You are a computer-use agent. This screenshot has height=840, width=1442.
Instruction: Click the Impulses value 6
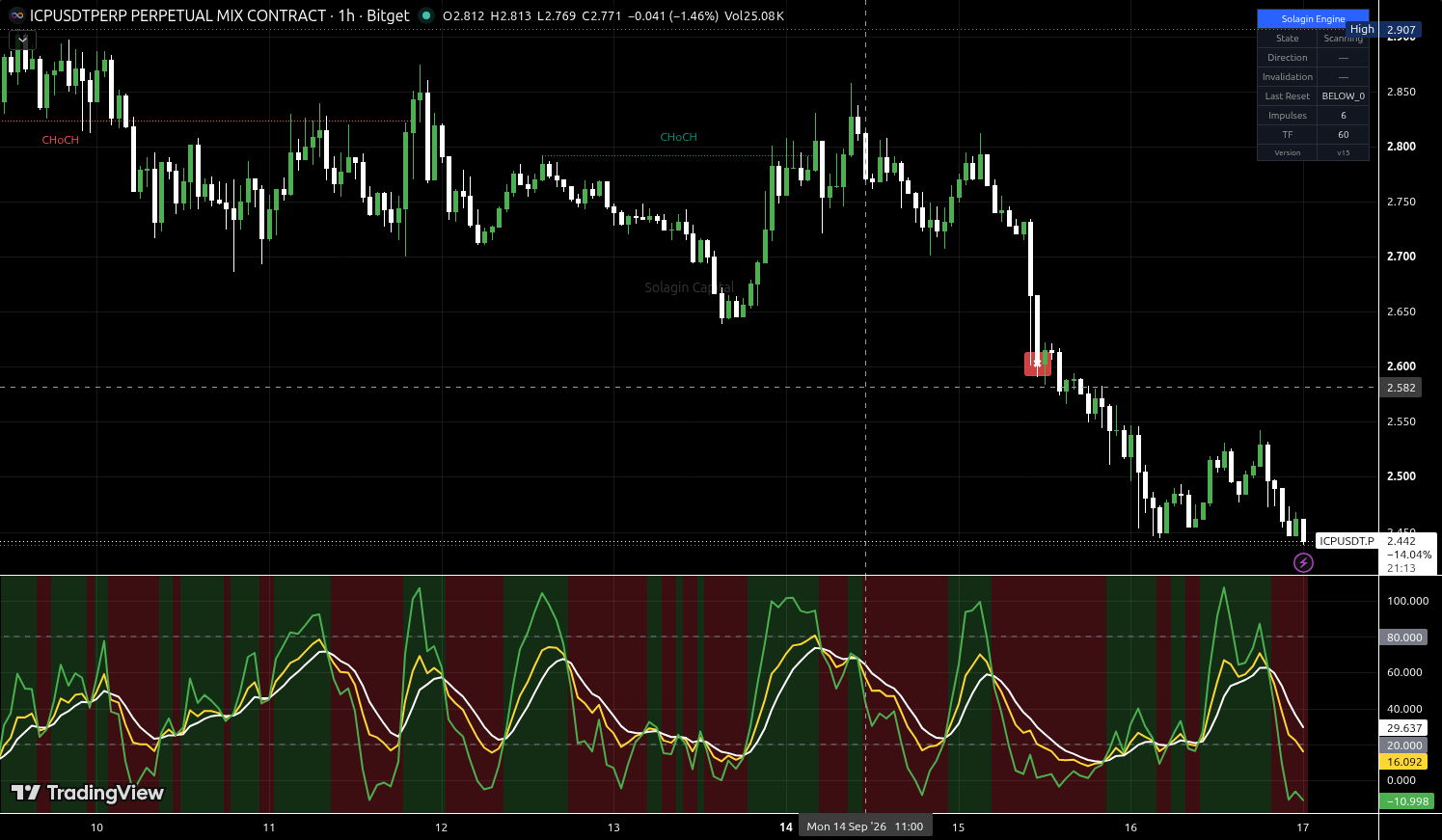[x=1344, y=116]
